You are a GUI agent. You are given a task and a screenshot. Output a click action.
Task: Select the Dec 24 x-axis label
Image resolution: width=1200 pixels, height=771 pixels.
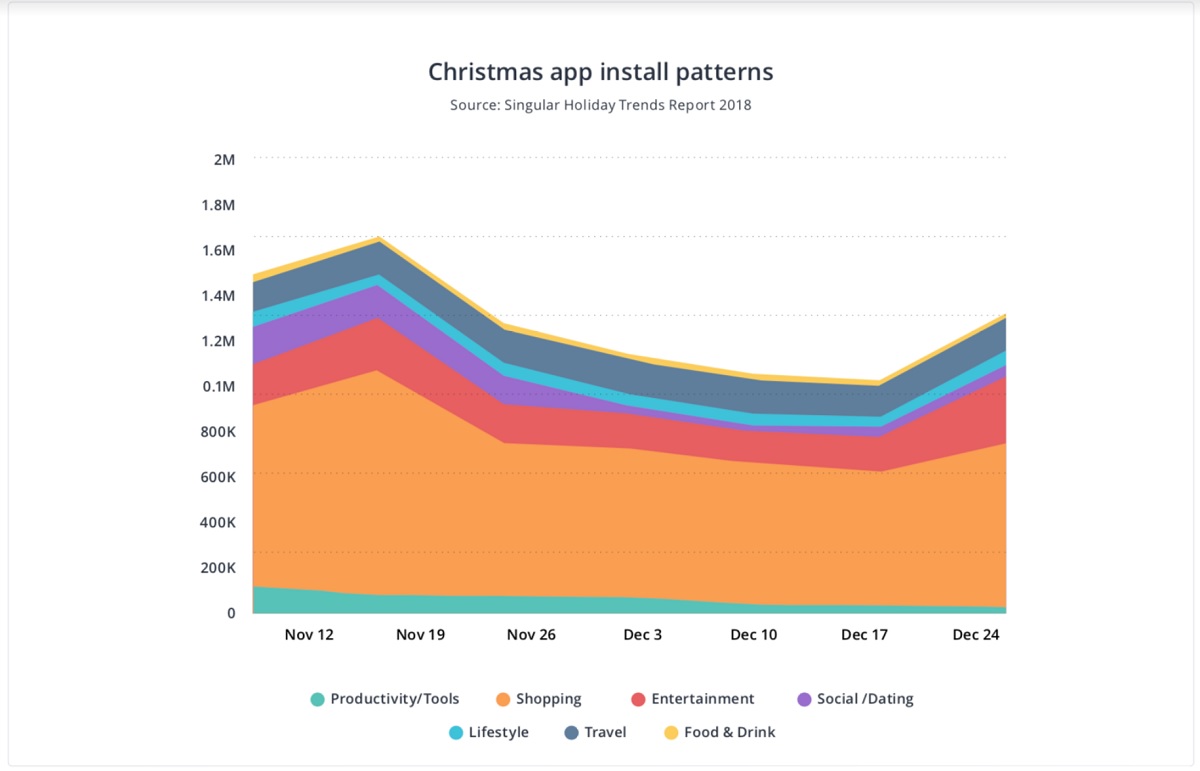tap(976, 635)
